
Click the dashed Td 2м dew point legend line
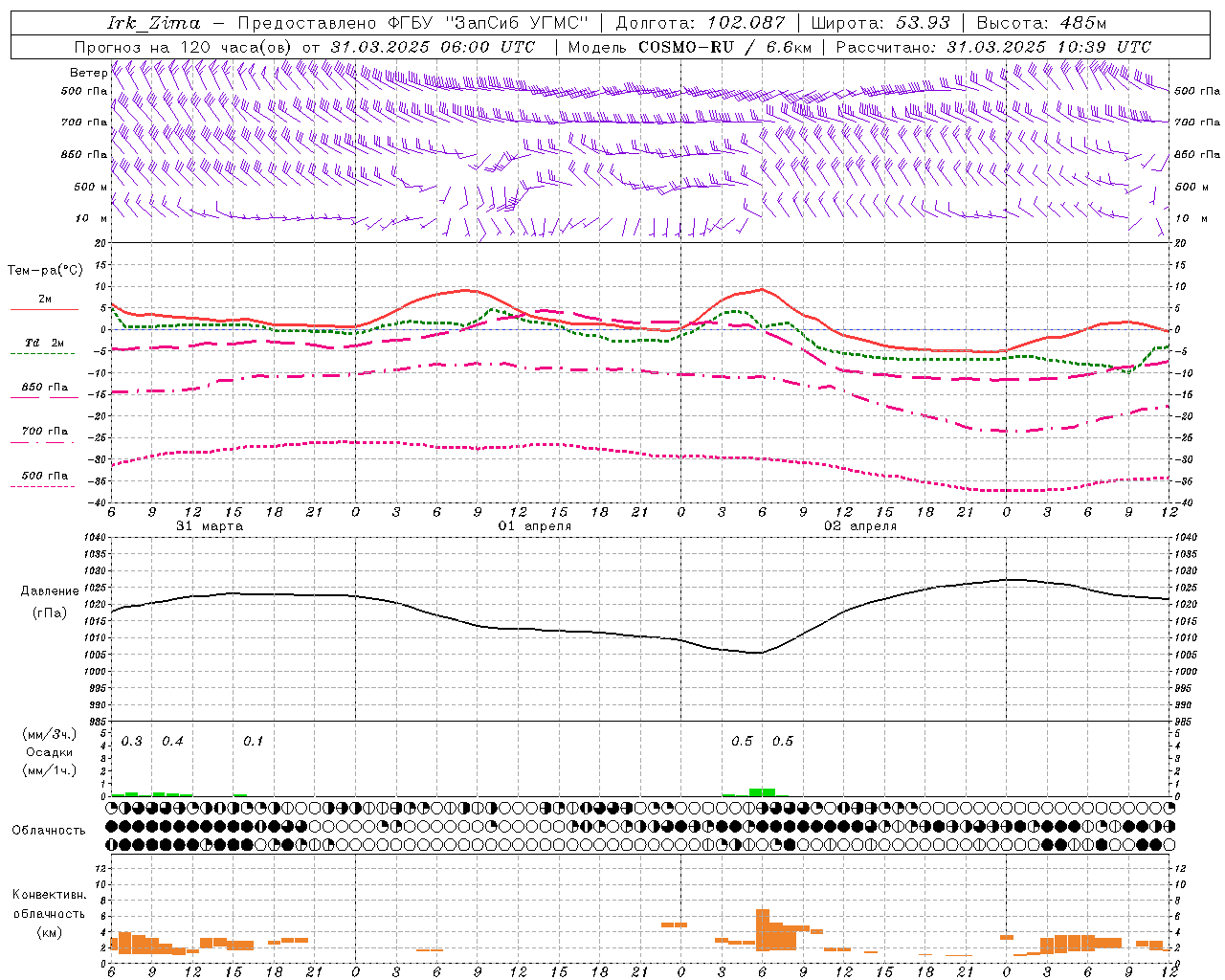click(x=42, y=353)
